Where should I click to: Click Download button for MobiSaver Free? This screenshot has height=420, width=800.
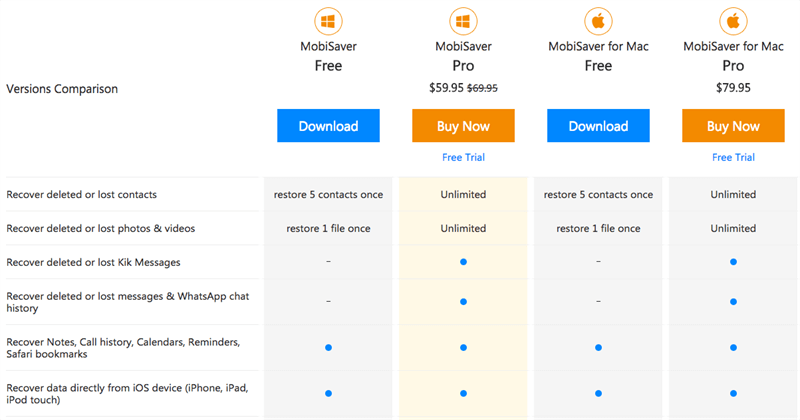click(328, 126)
